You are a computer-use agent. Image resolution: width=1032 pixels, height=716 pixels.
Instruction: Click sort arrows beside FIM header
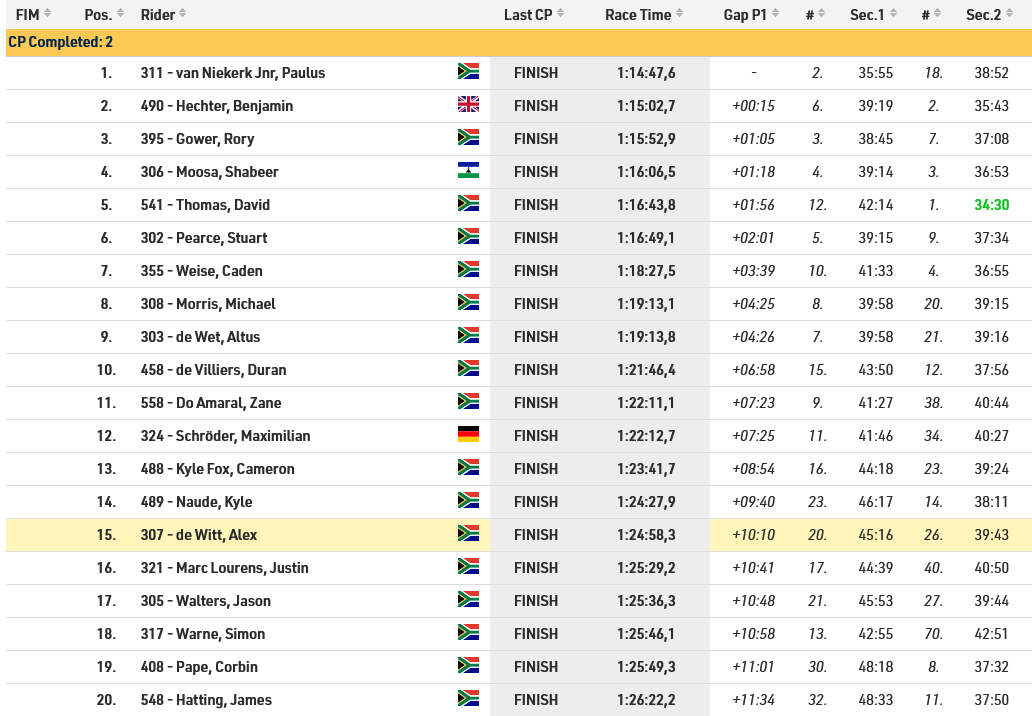47,14
